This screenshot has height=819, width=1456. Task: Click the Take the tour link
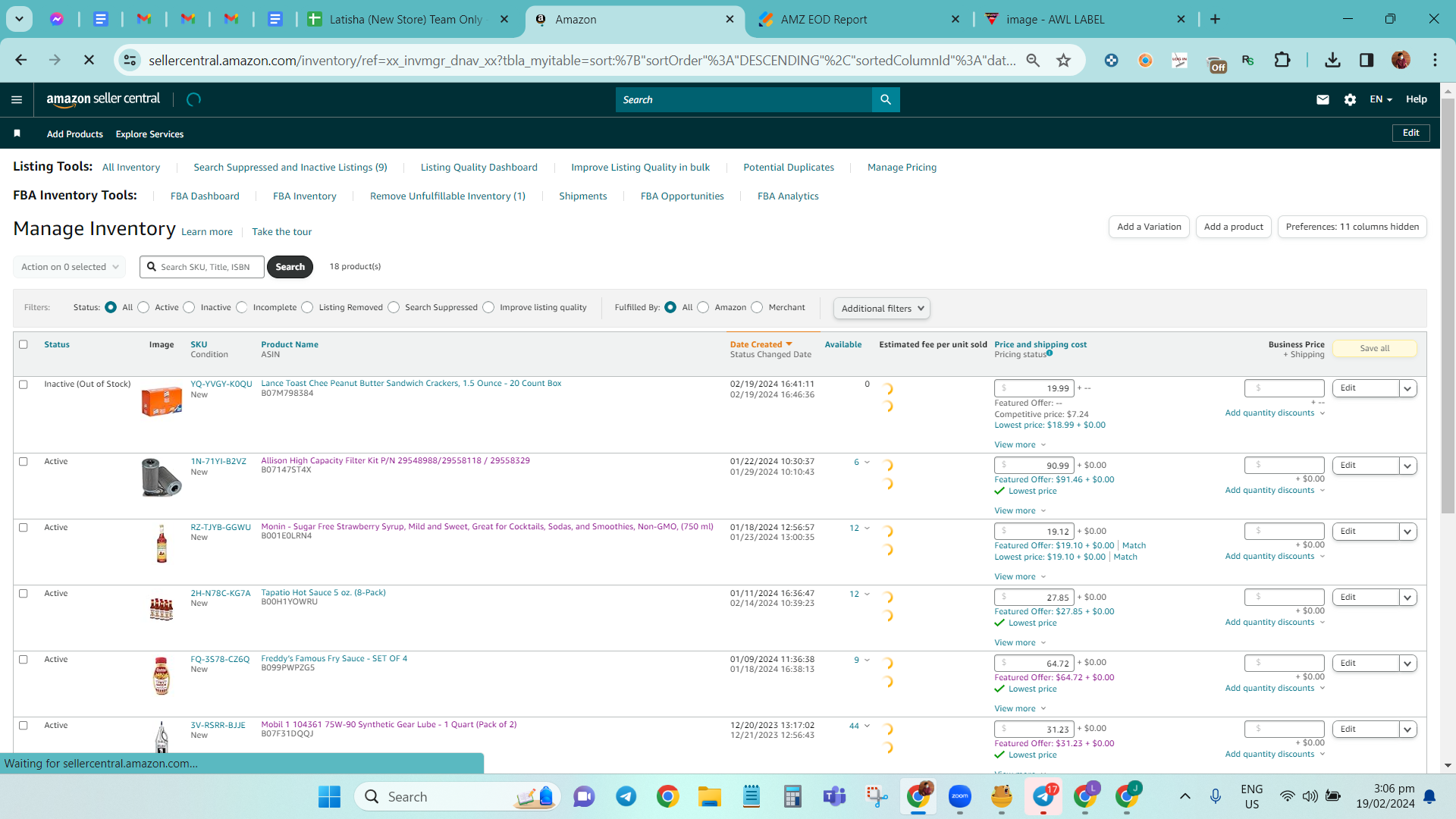coord(281,232)
